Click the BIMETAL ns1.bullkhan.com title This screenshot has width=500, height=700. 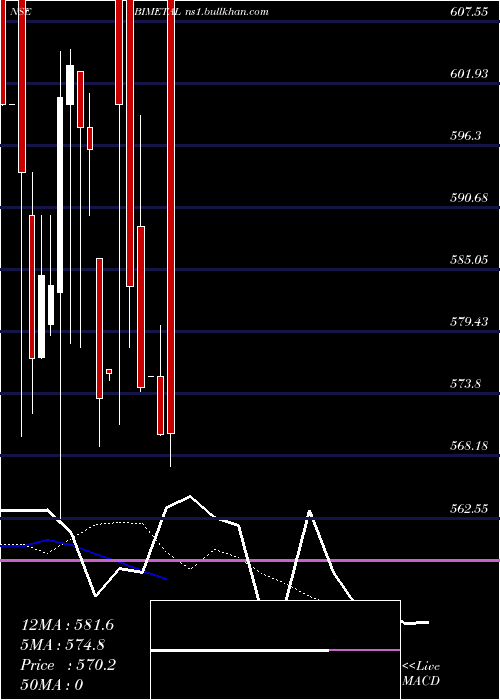201,12
